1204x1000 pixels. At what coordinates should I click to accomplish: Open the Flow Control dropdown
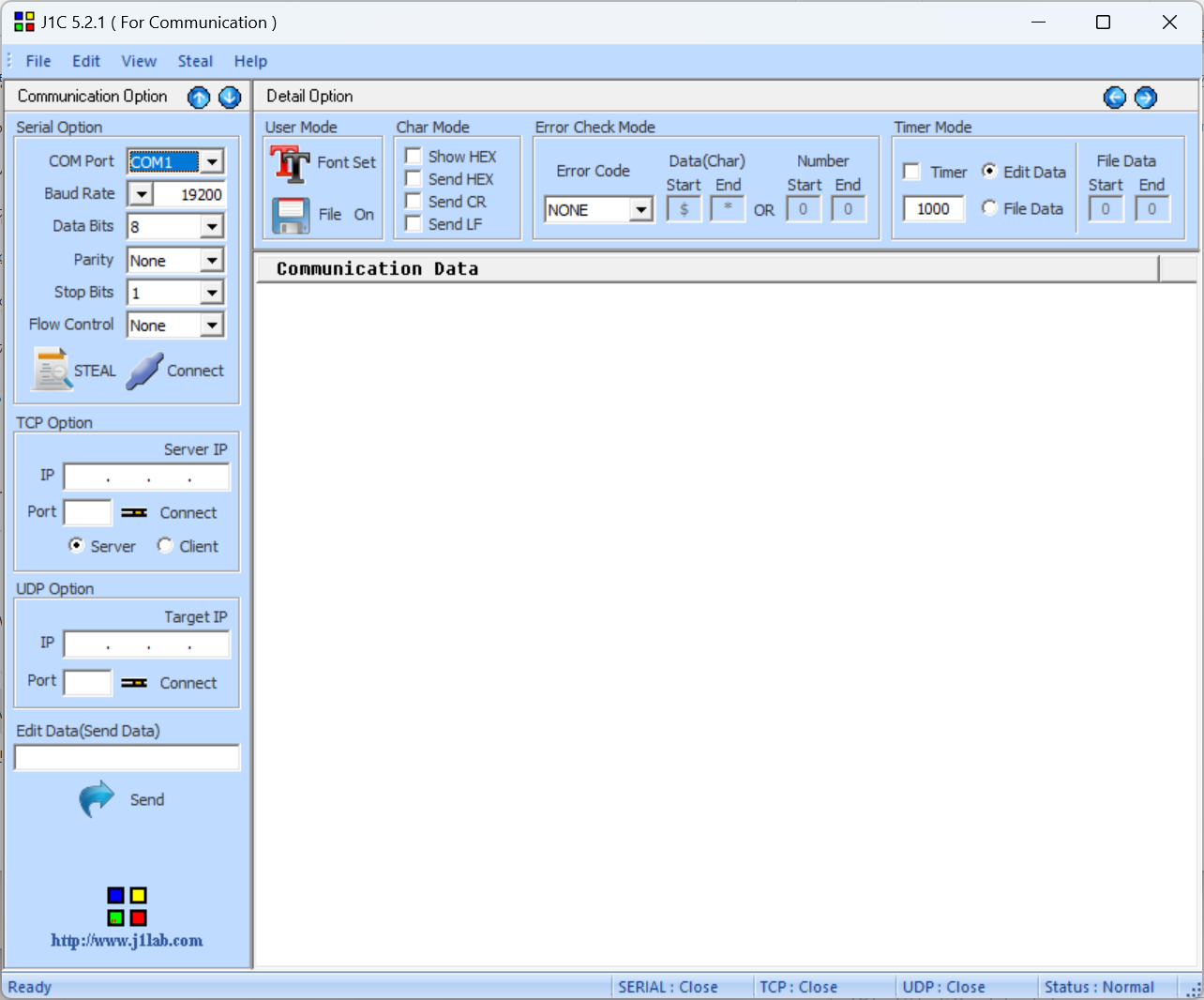click(213, 326)
